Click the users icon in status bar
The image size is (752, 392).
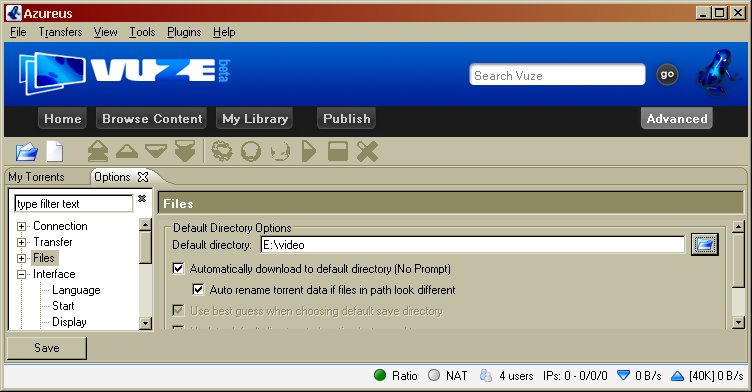[x=486, y=375]
